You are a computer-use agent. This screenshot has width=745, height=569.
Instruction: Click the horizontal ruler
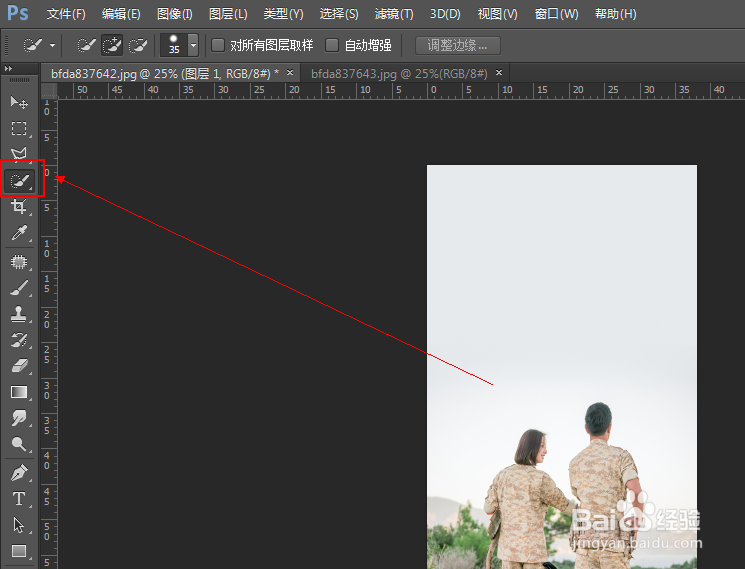coord(401,91)
